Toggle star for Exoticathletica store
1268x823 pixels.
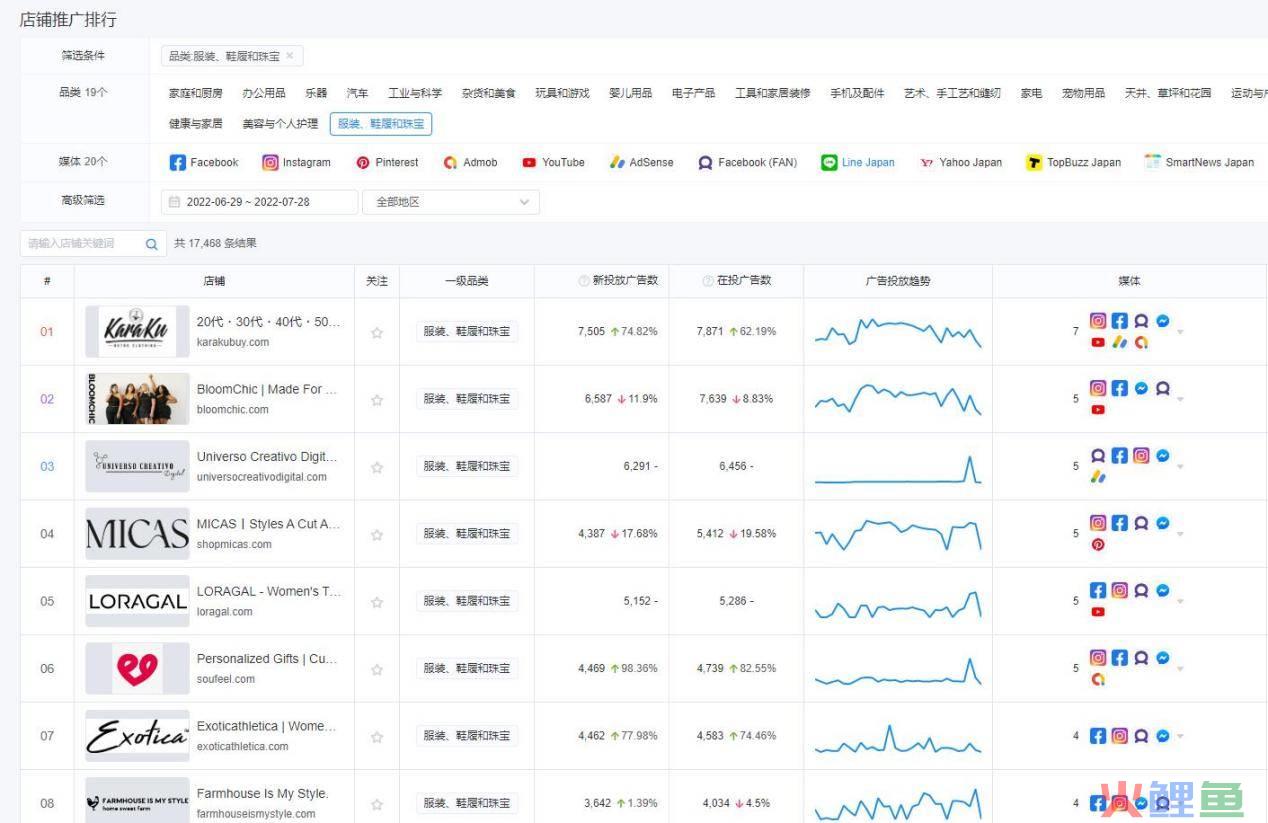tap(377, 737)
